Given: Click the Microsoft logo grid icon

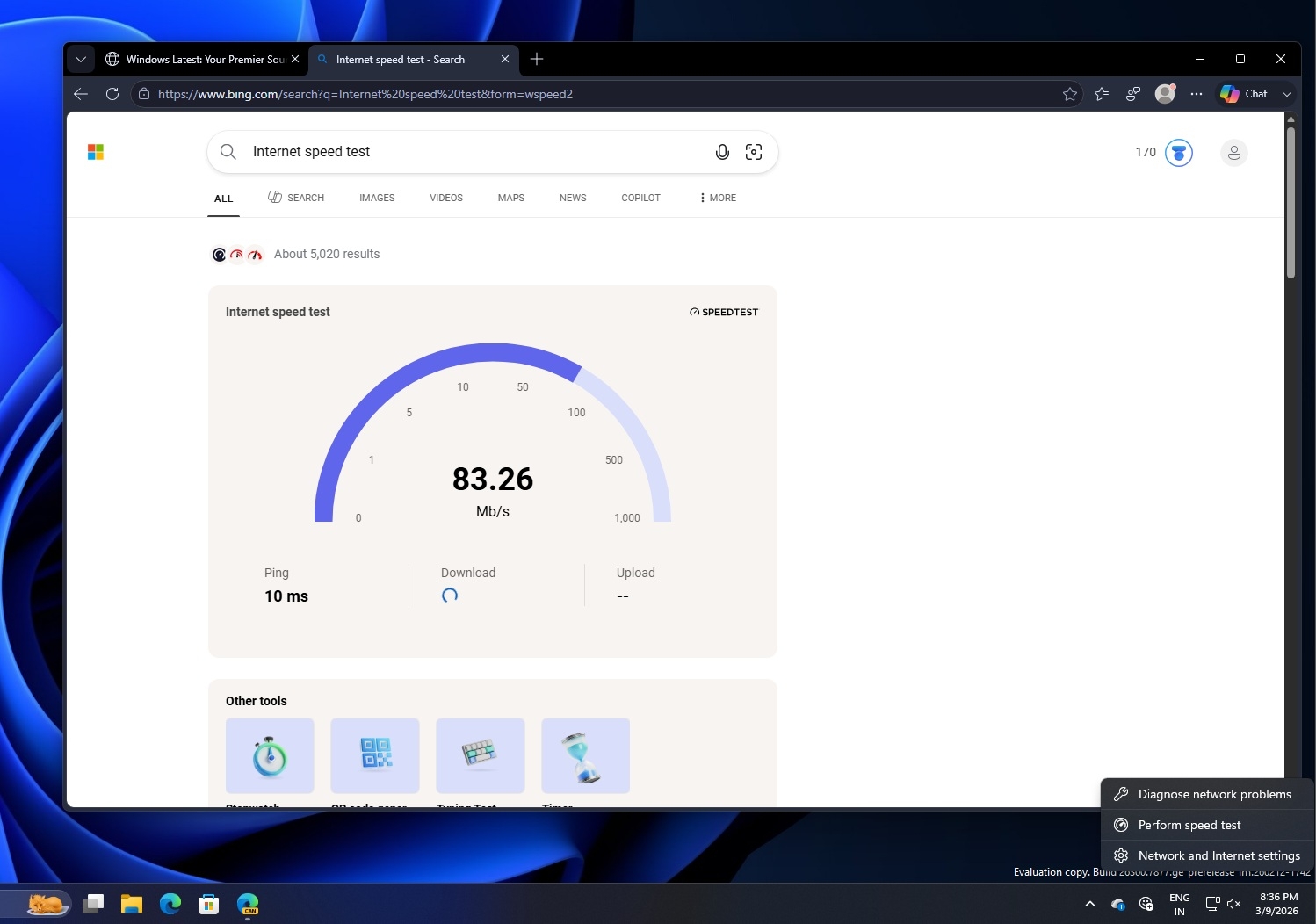Looking at the screenshot, I should [x=96, y=151].
